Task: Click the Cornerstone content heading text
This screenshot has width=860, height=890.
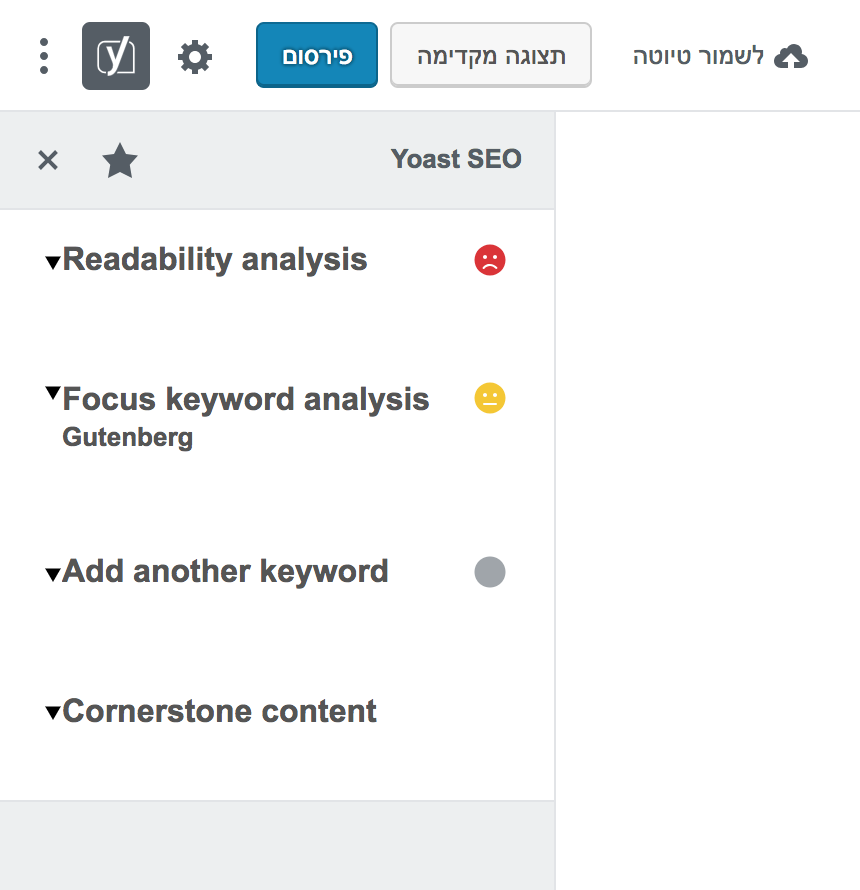Action: click(219, 711)
